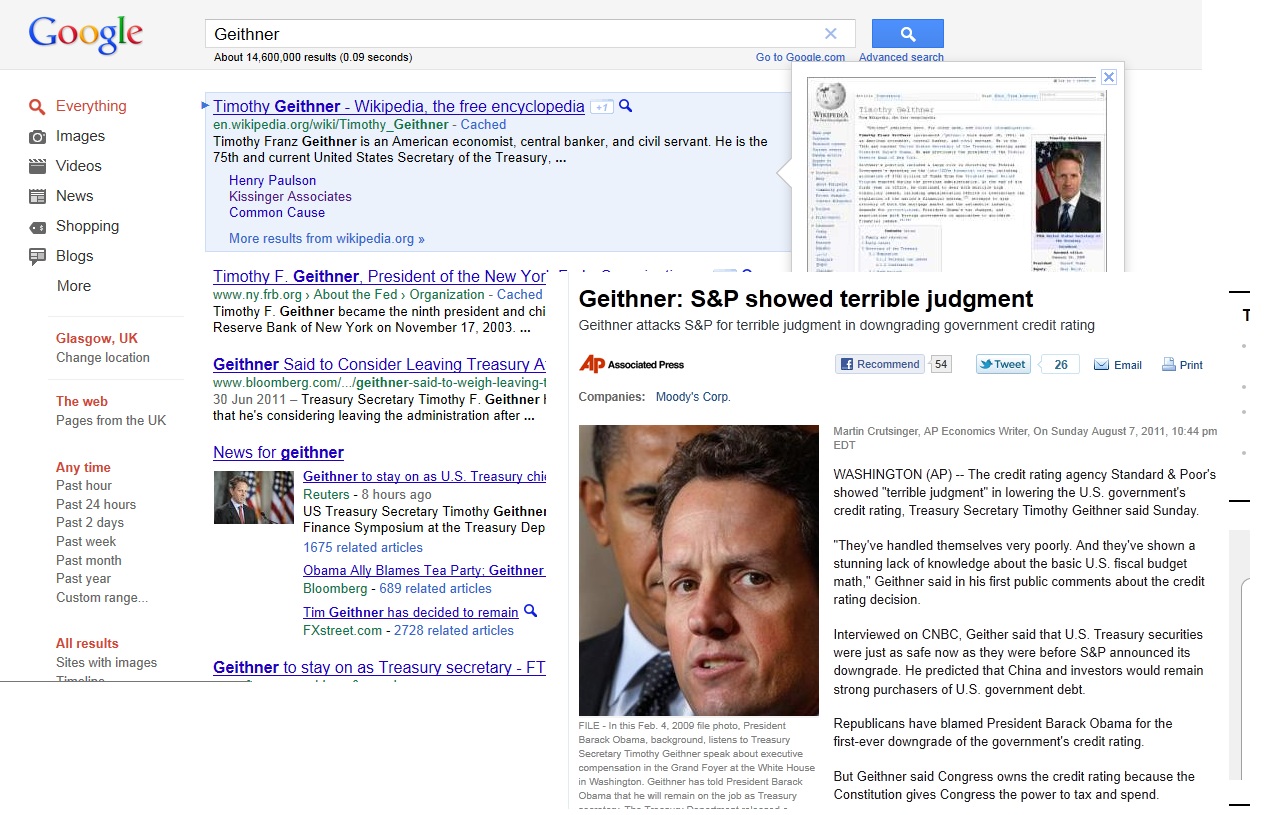Open the Change location link

[x=103, y=358]
